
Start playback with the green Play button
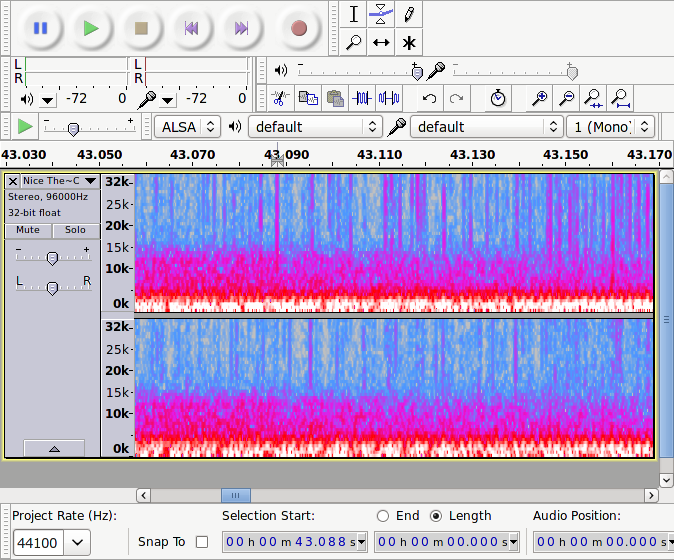[x=91, y=28]
